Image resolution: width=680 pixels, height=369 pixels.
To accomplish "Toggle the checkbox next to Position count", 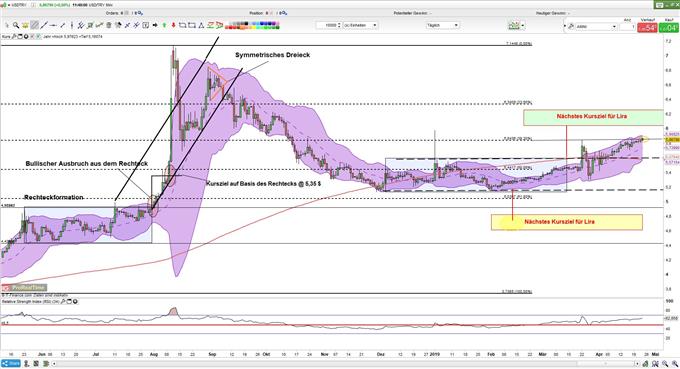I will click(271, 13).
